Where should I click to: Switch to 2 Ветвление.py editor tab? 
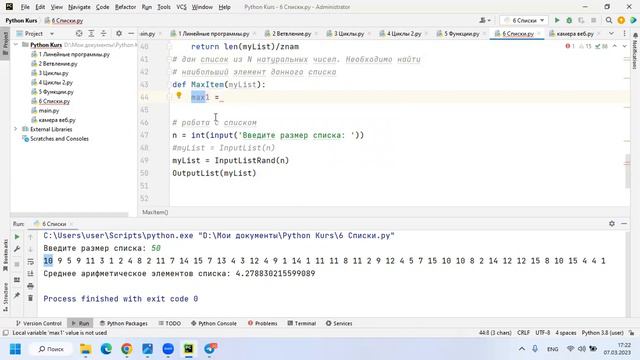[x=291, y=33]
